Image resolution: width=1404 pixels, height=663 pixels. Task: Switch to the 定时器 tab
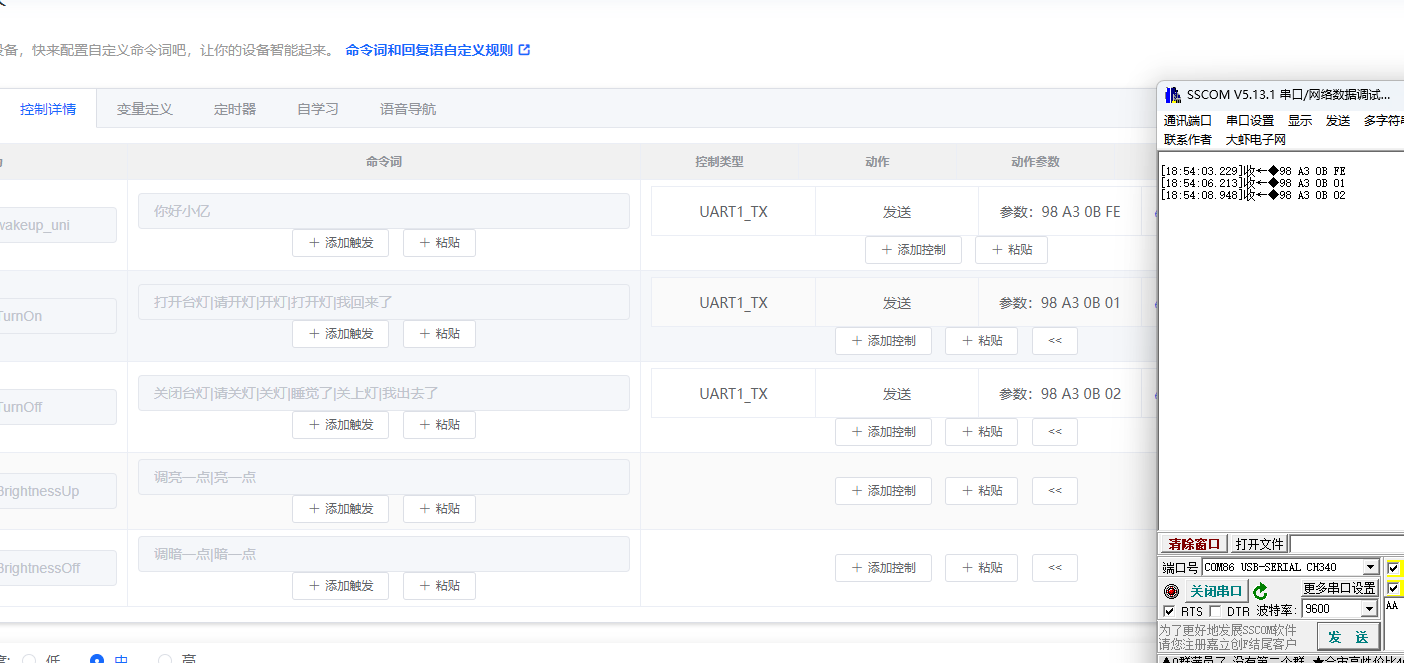235,109
